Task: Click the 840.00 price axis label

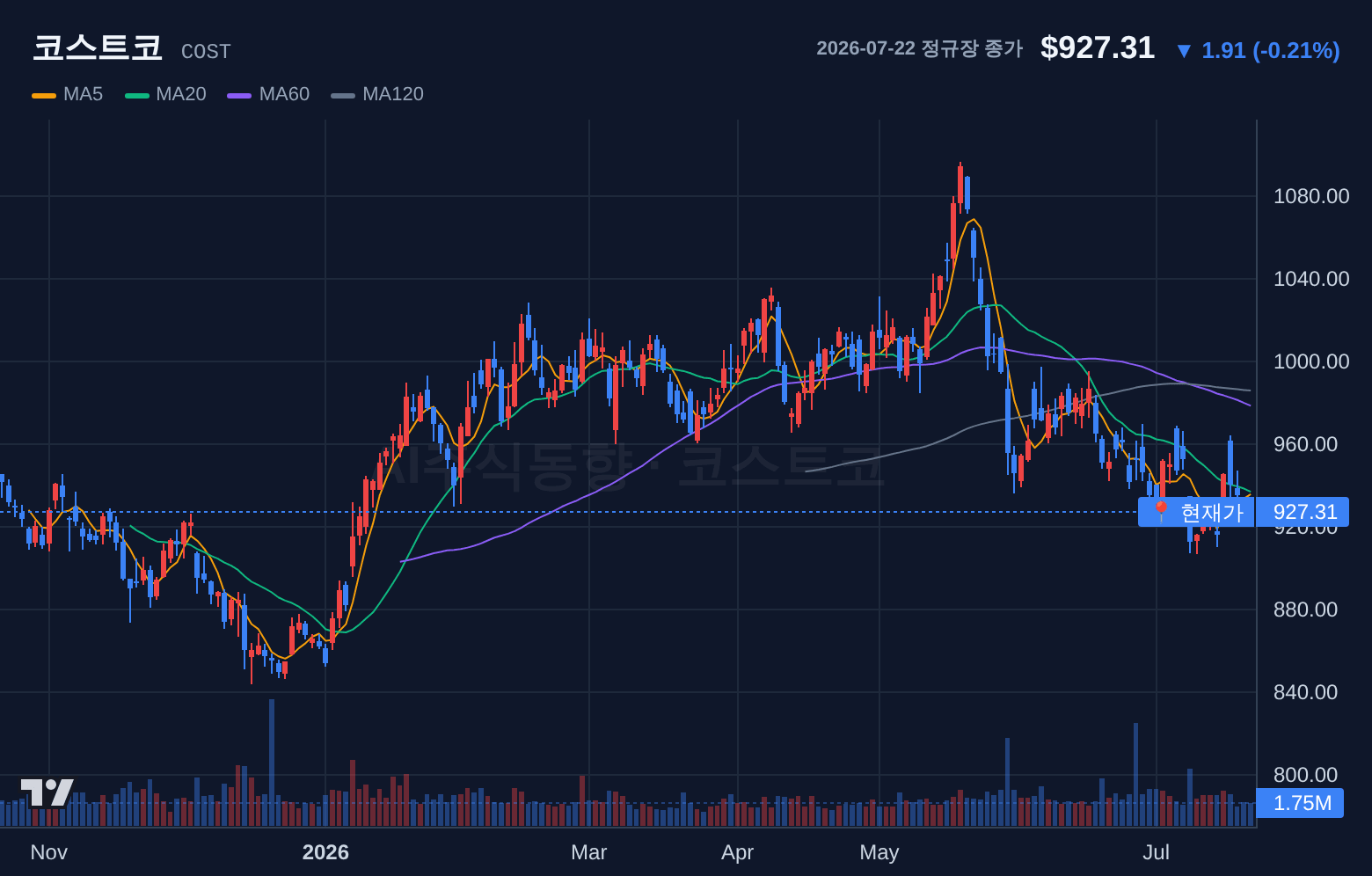Action: coord(1305,692)
